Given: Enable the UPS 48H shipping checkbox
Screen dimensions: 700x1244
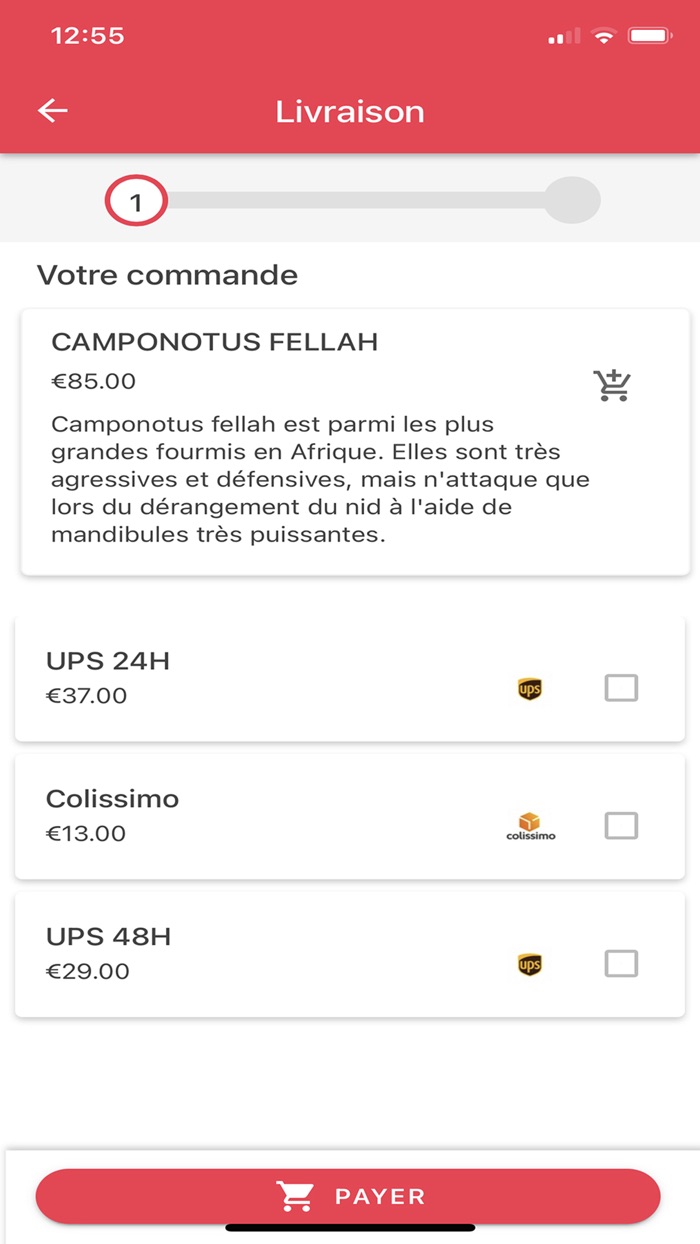Looking at the screenshot, I should (x=621, y=964).
